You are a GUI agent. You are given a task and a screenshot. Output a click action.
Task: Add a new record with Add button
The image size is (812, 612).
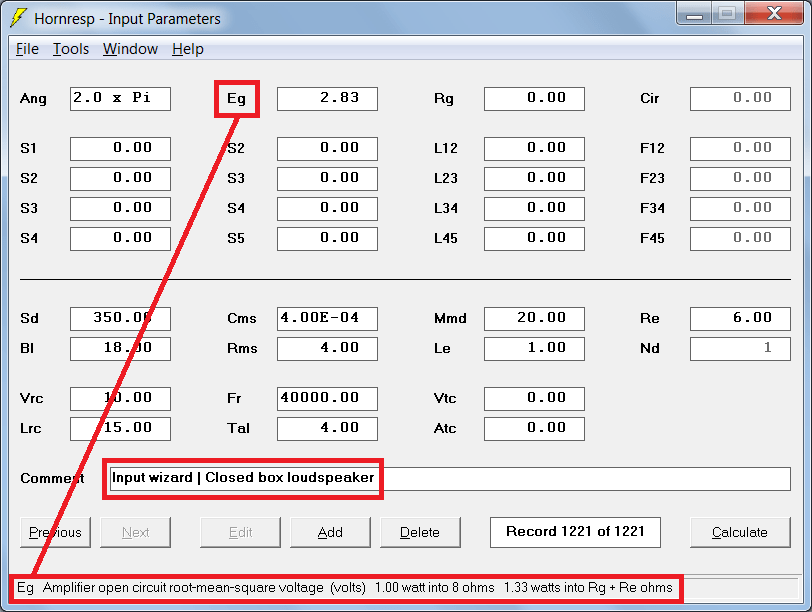[x=330, y=532]
